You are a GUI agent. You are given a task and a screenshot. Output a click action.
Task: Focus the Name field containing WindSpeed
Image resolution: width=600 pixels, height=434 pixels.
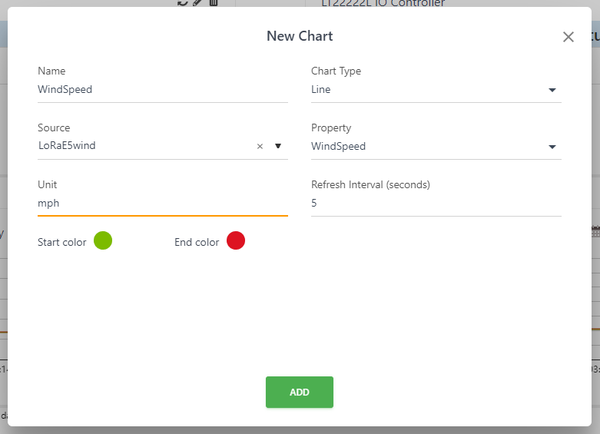[x=160, y=89]
